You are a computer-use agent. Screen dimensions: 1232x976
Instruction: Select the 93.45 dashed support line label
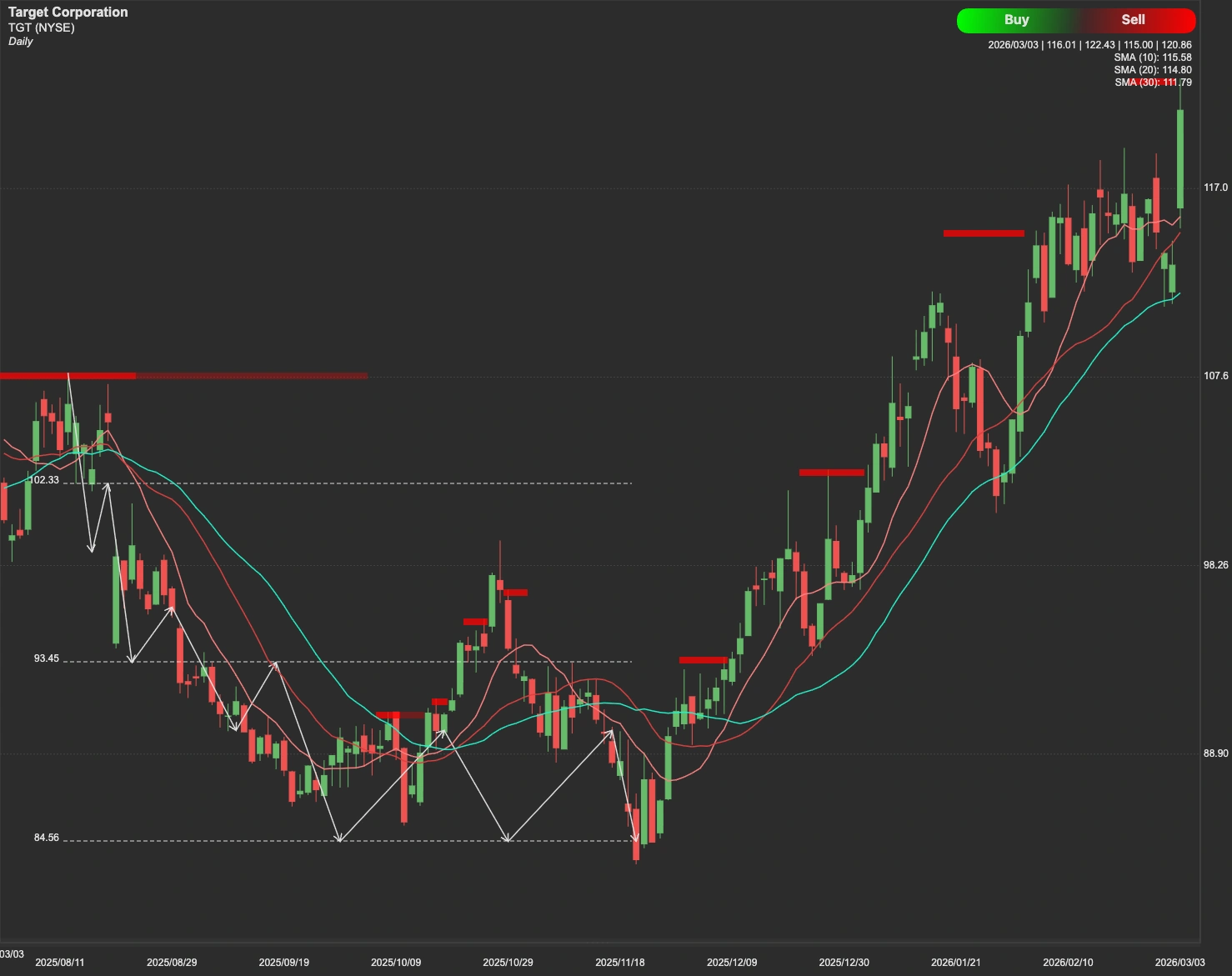point(44,658)
